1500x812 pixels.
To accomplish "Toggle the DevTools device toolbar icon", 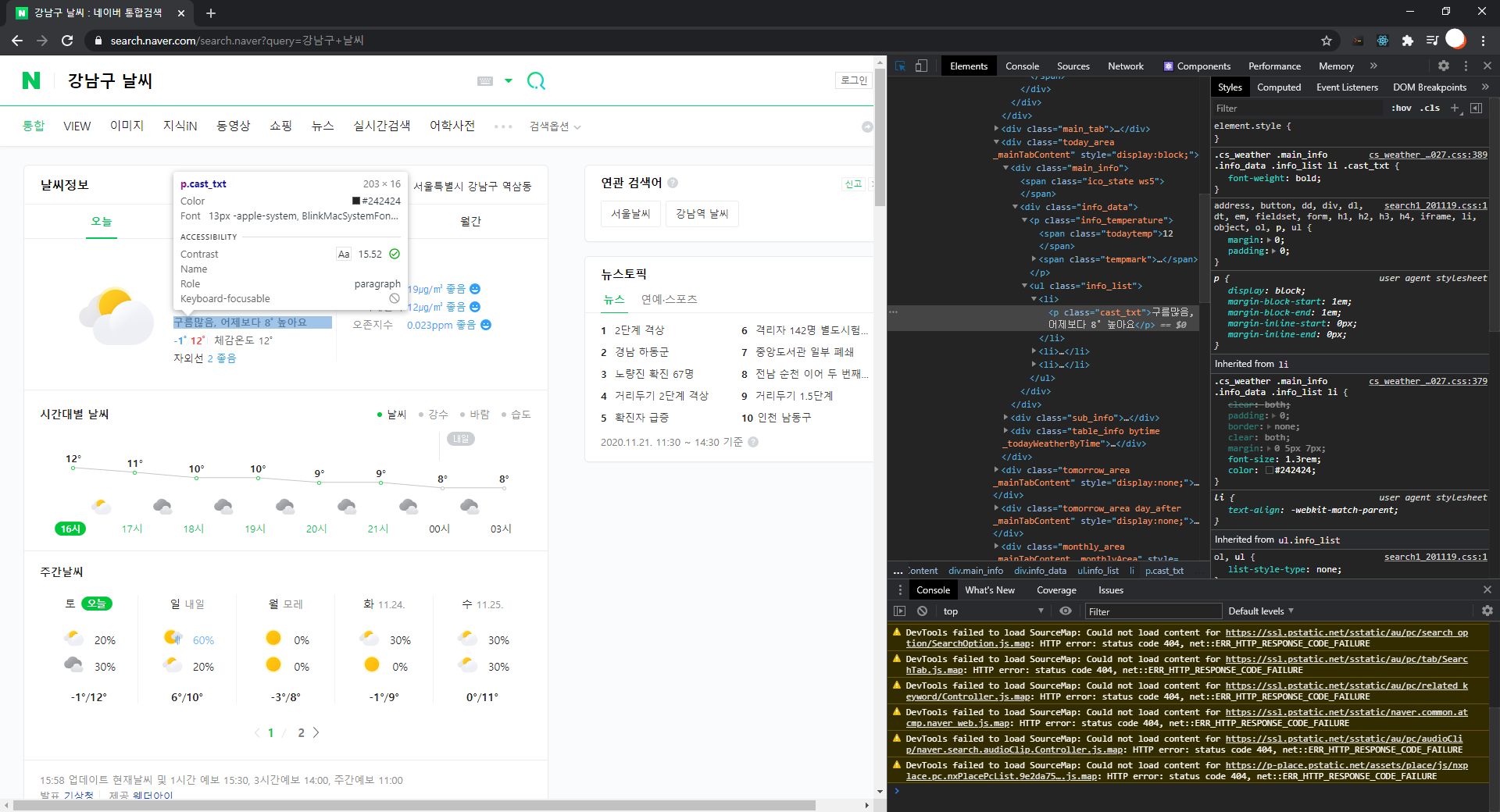I will coord(922,66).
